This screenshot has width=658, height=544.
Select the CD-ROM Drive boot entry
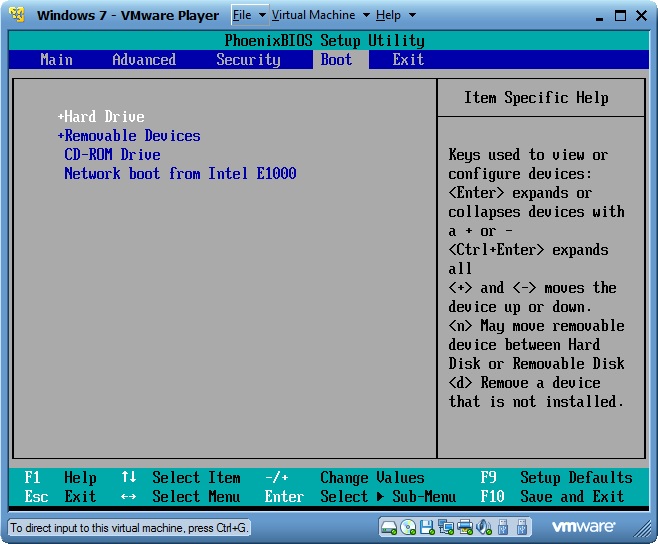point(112,154)
